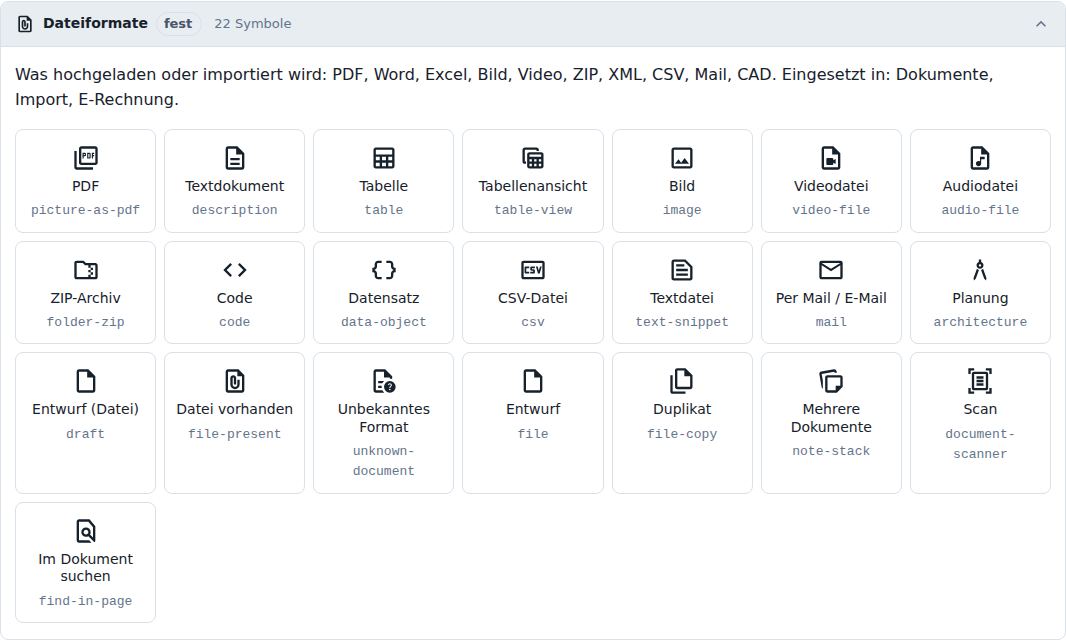Screen dimensions: 1066x640
Task: Click the 'fest' badge in header
Action: tap(178, 23)
